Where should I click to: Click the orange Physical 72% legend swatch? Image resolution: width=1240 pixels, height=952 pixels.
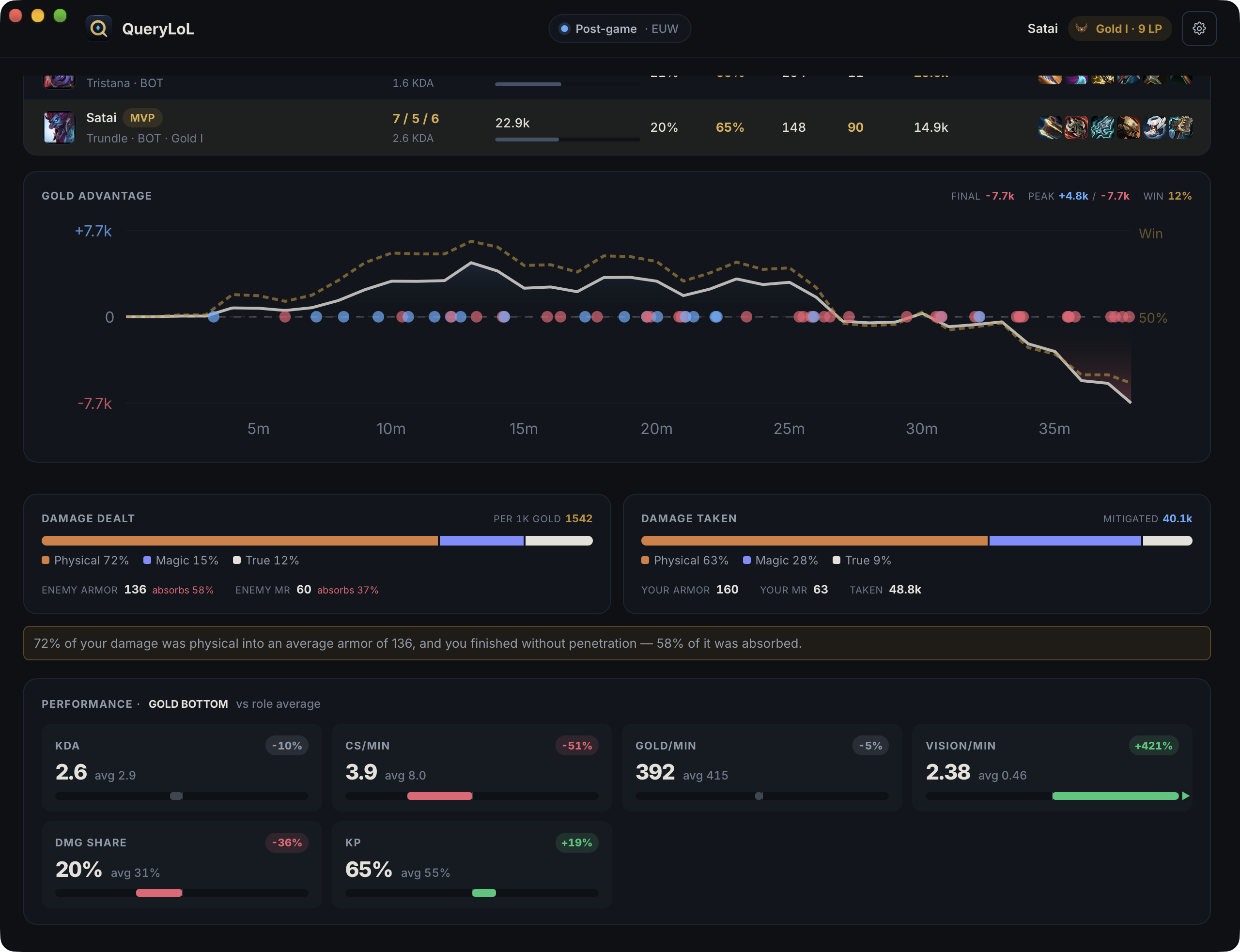(46, 560)
